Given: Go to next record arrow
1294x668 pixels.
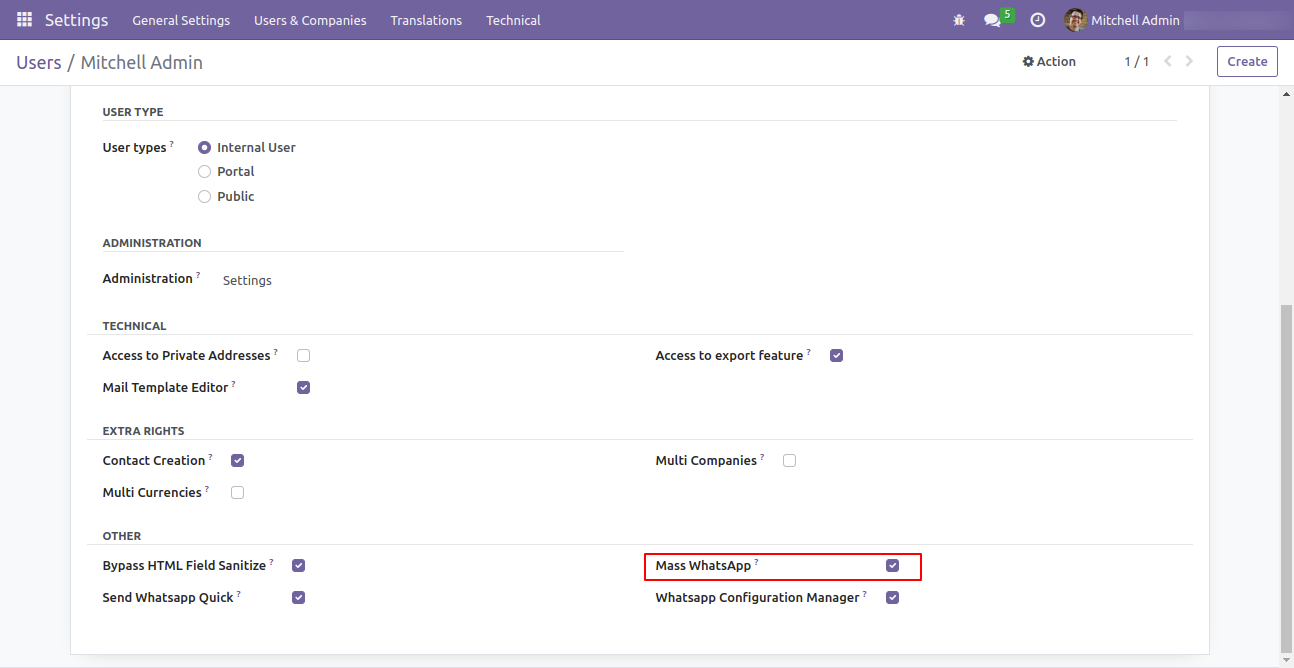Looking at the screenshot, I should pyautogui.click(x=1189, y=62).
